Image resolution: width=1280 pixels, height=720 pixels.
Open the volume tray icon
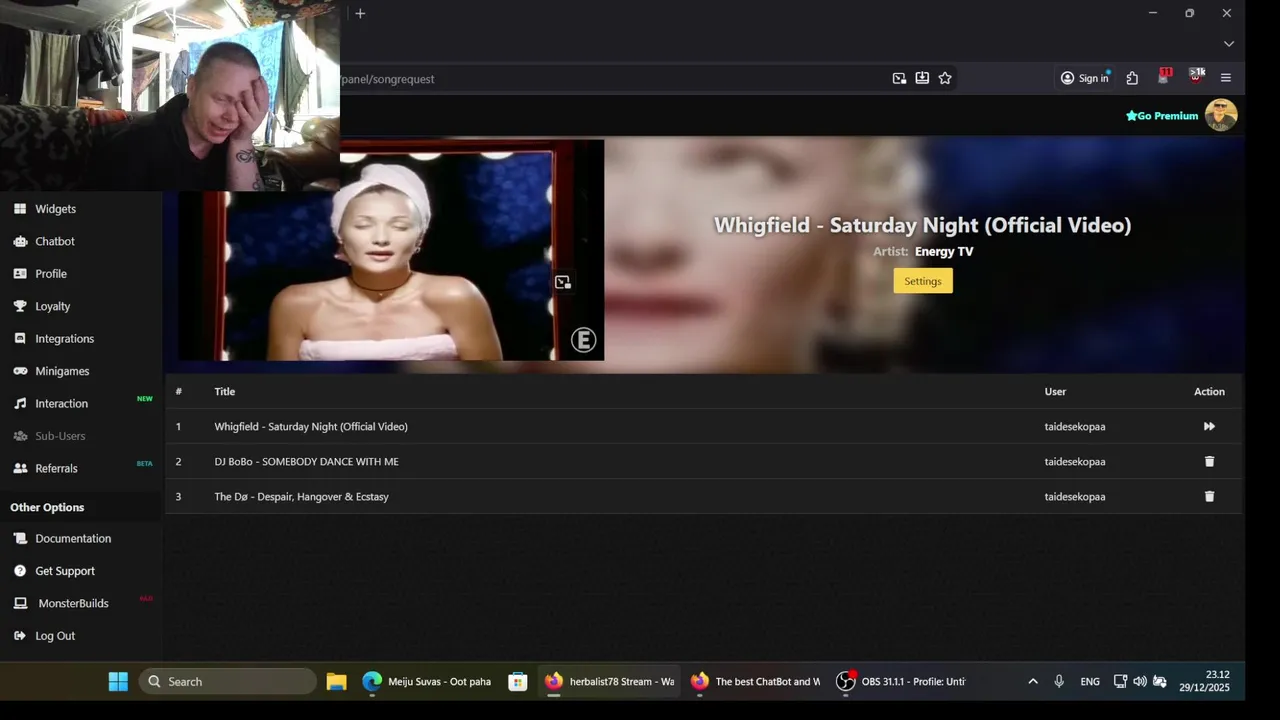[1140, 682]
